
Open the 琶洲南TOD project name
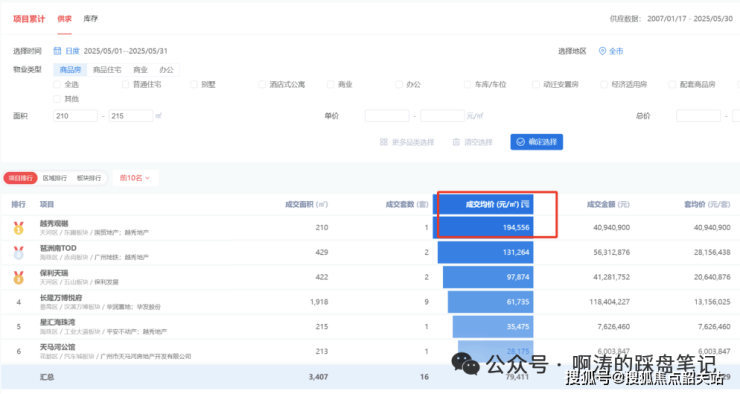58,248
